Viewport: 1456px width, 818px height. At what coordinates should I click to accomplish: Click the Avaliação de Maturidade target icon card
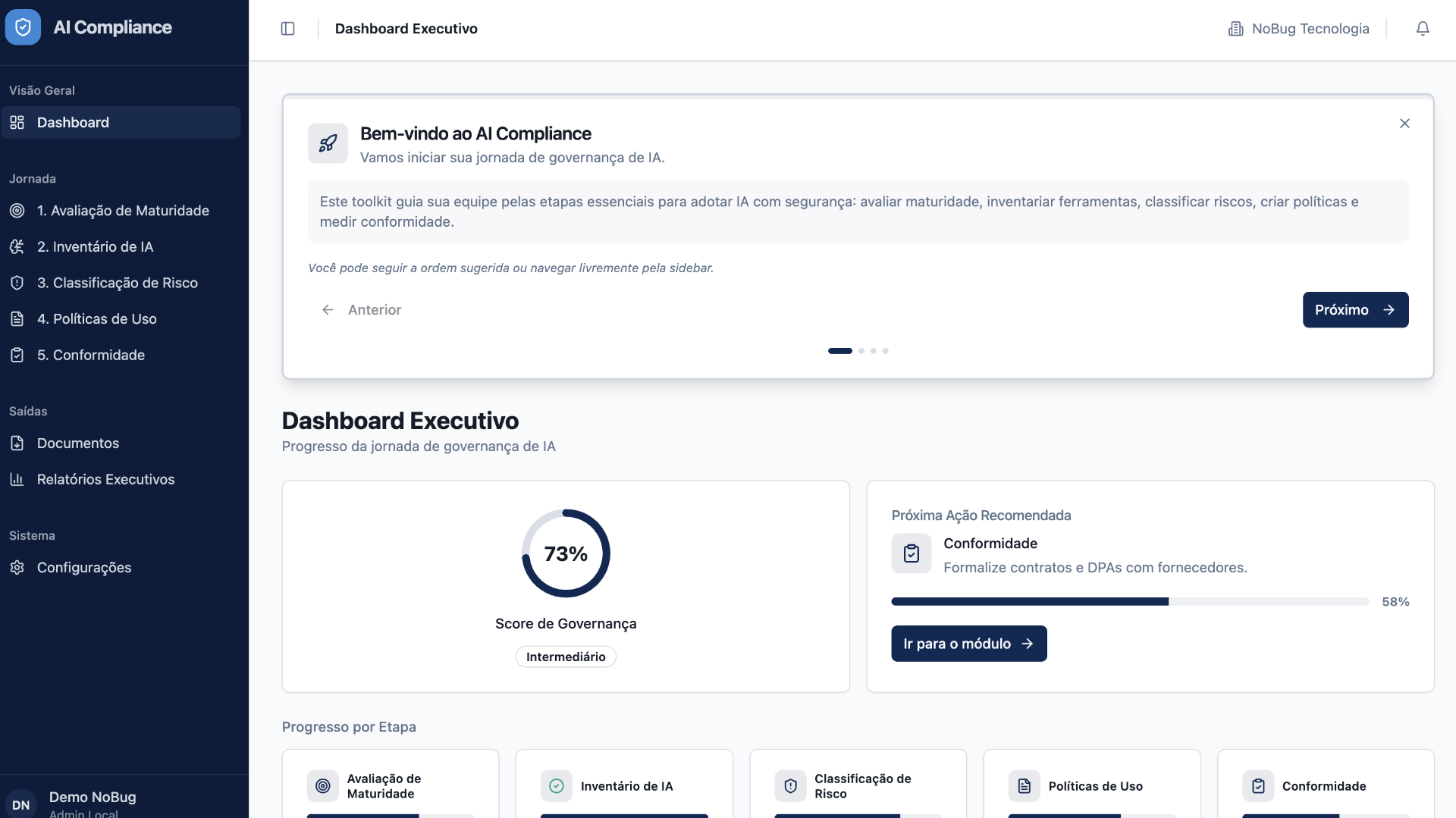[x=322, y=786]
